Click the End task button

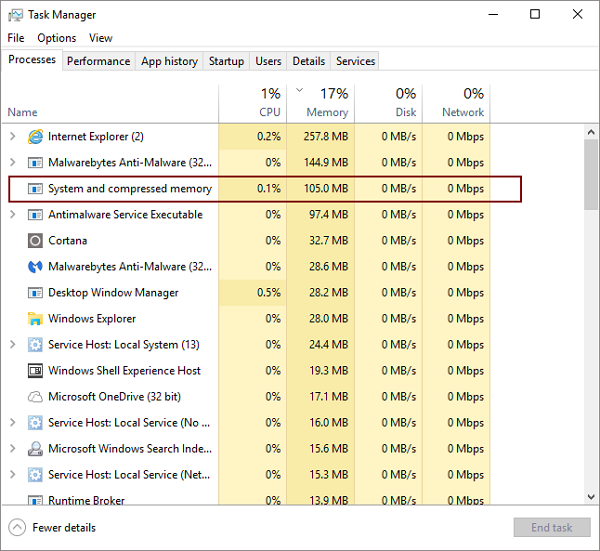tap(552, 528)
